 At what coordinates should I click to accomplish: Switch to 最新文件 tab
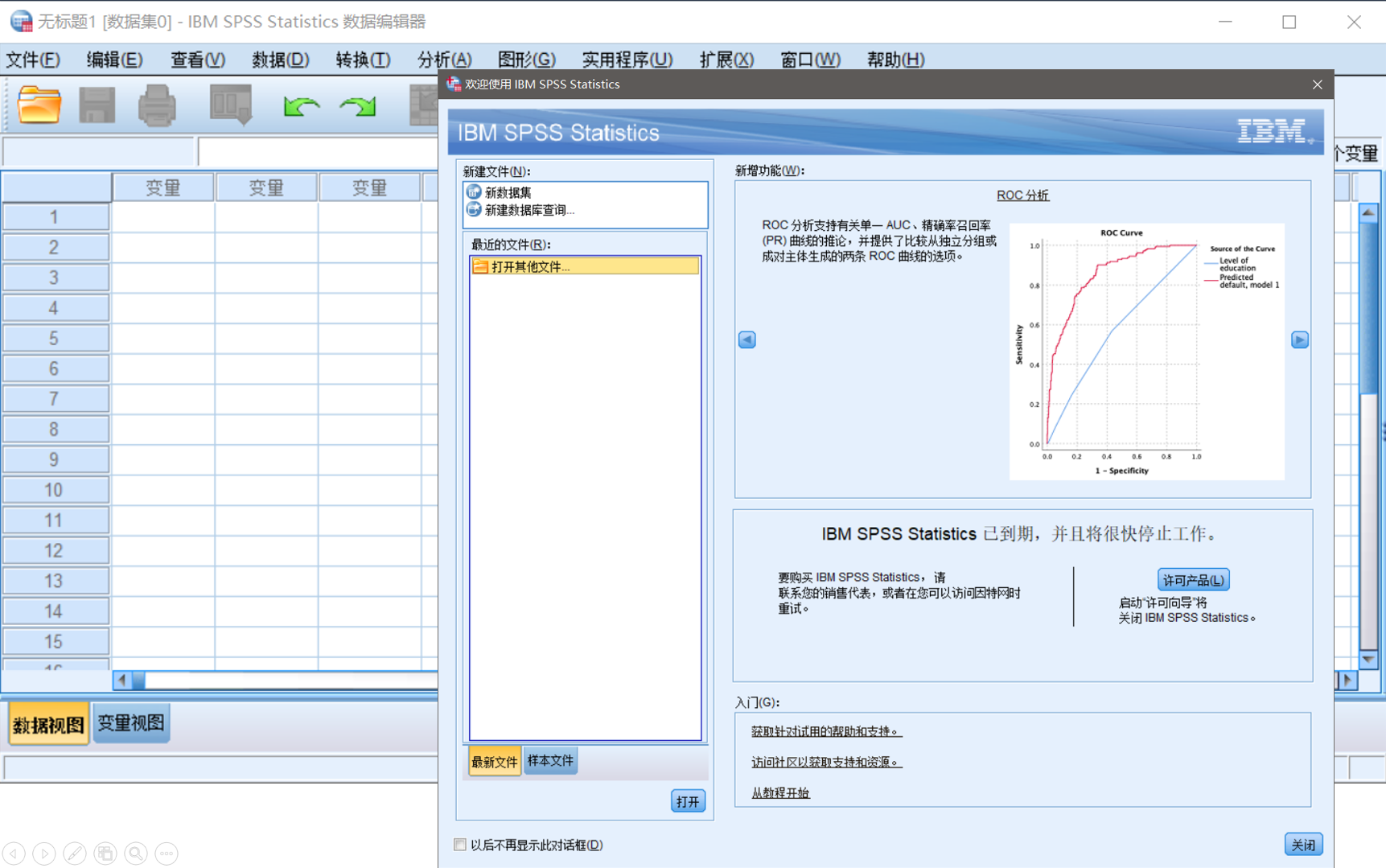coord(494,761)
